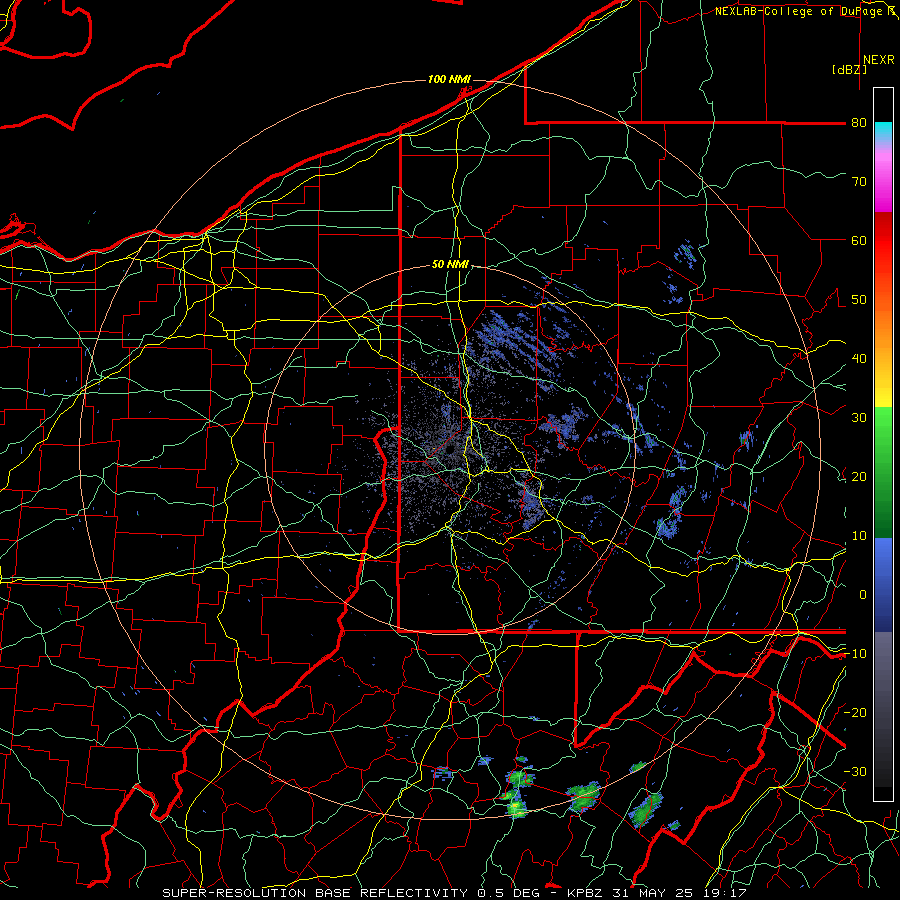
Task: Click the 70 value on the dBZ scale
Action: click(x=859, y=181)
